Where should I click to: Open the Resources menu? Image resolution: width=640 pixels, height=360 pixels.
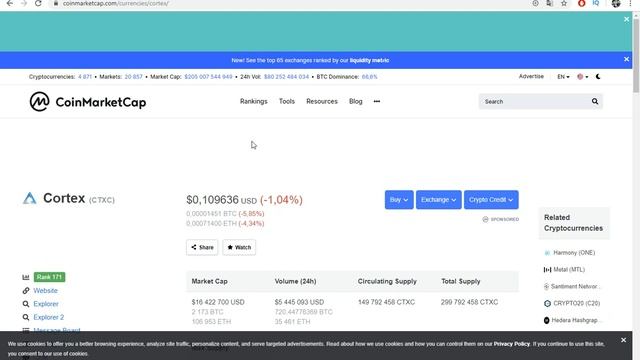coord(322,101)
